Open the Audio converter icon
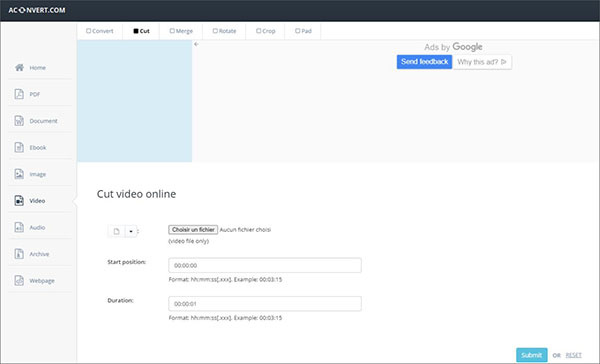The height and width of the screenshot is (364, 600). point(19,227)
